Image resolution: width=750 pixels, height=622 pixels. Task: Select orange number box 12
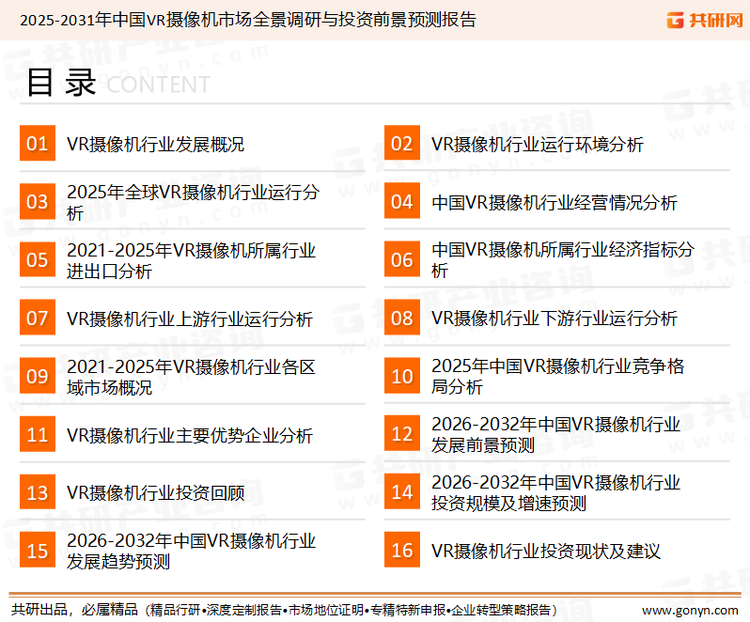coord(402,434)
